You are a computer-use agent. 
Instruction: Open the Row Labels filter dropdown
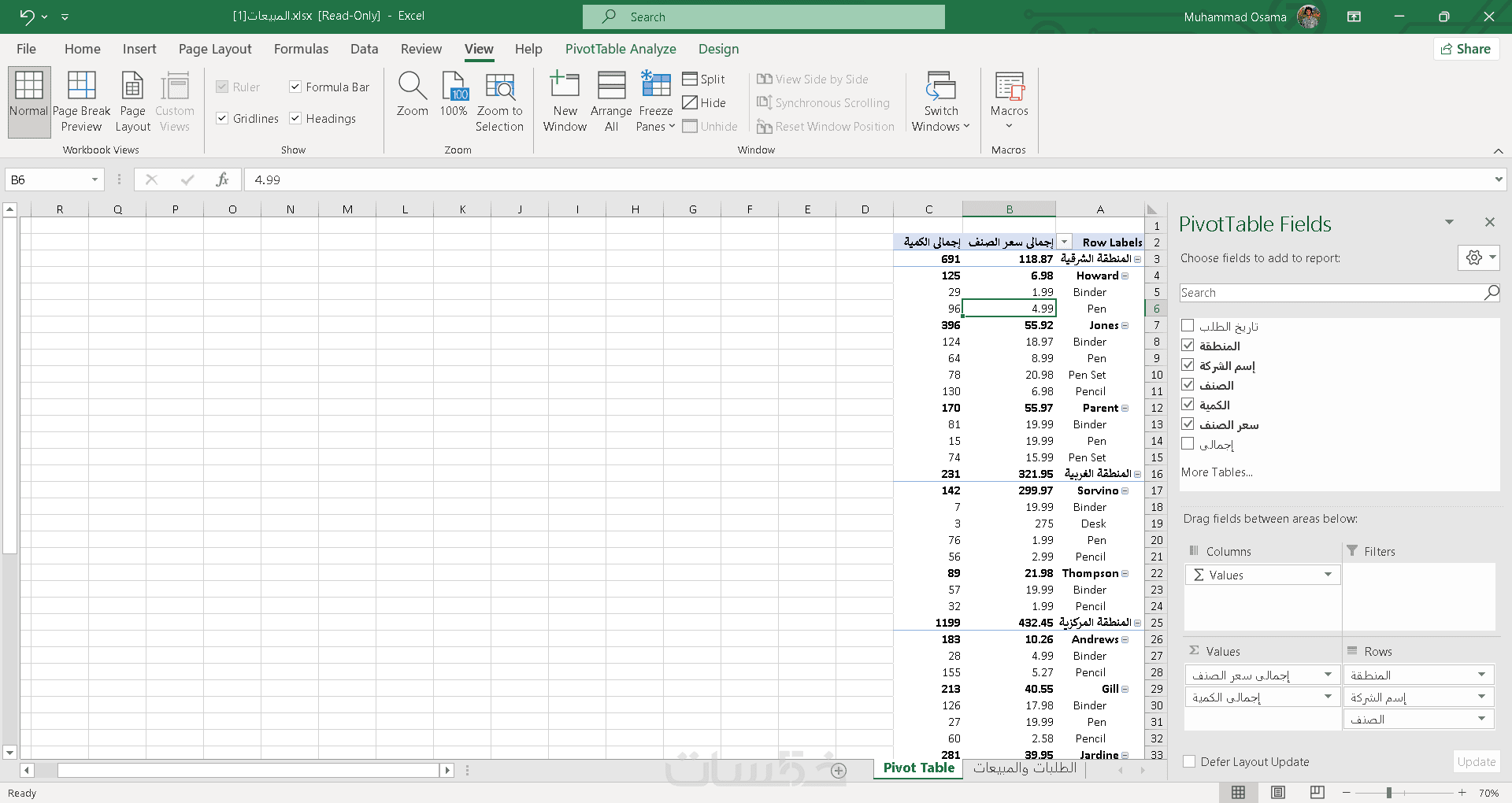1065,242
